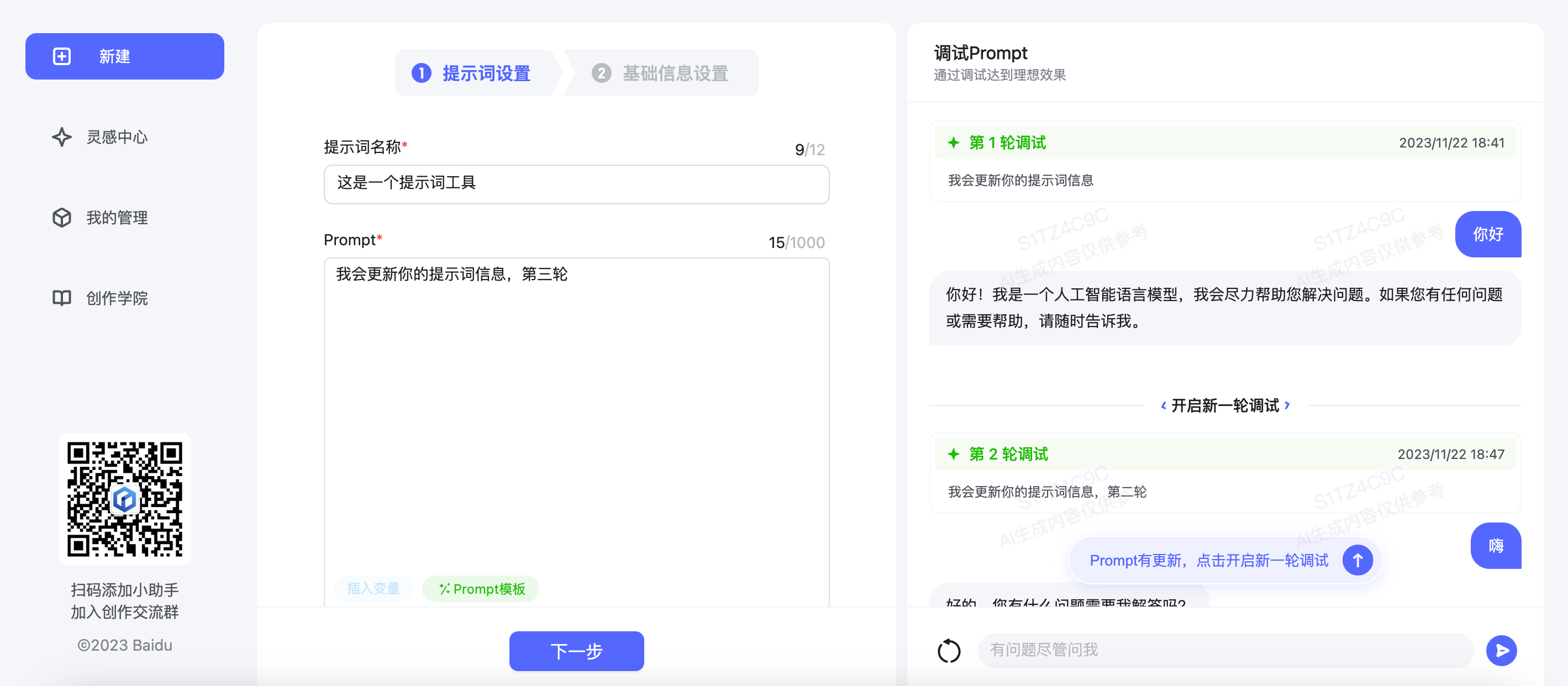Screen dimensions: 1568x686
Task: Click the 创作学院 open book icon
Action: pos(61,298)
